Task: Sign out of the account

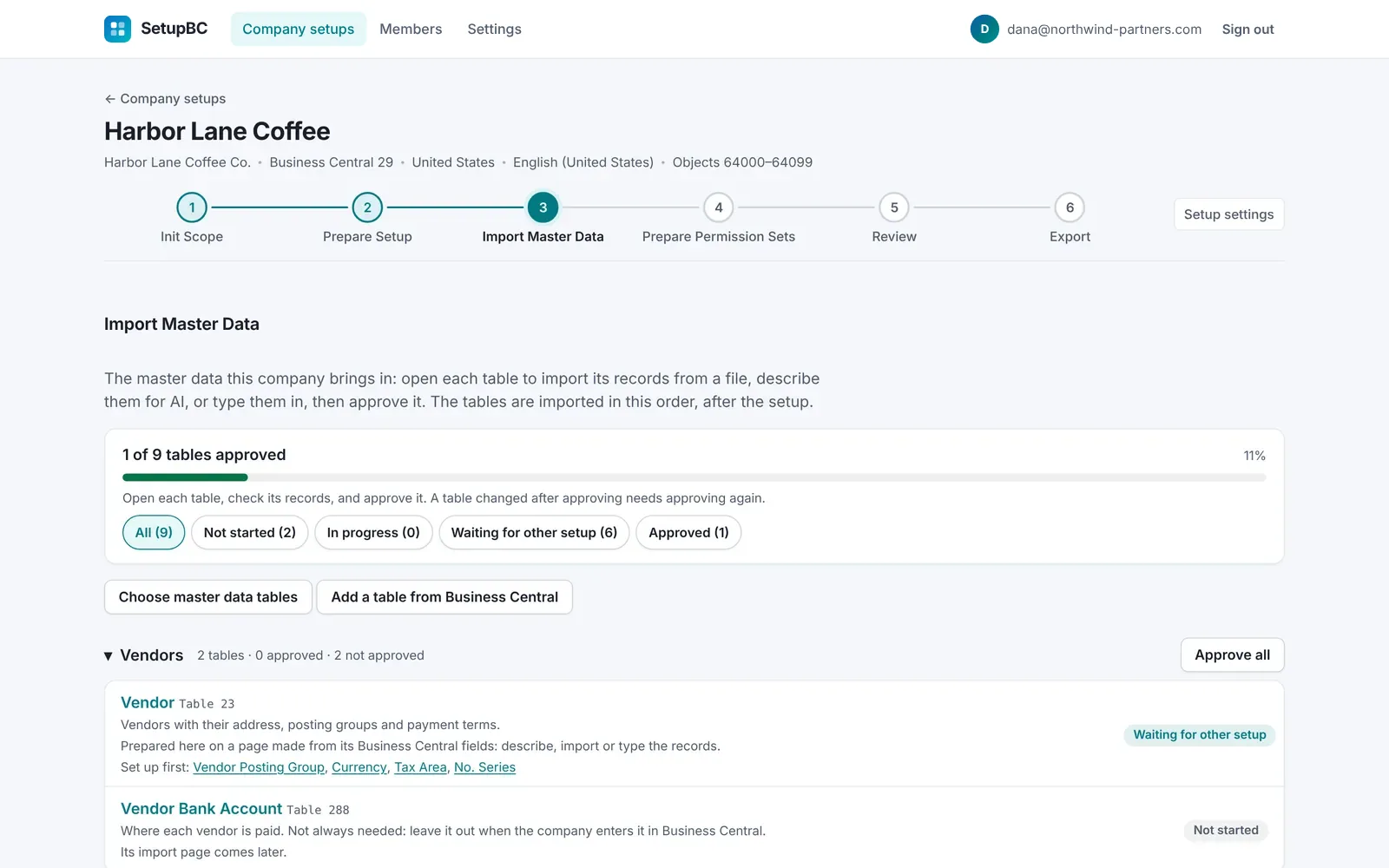Action: coord(1247,30)
